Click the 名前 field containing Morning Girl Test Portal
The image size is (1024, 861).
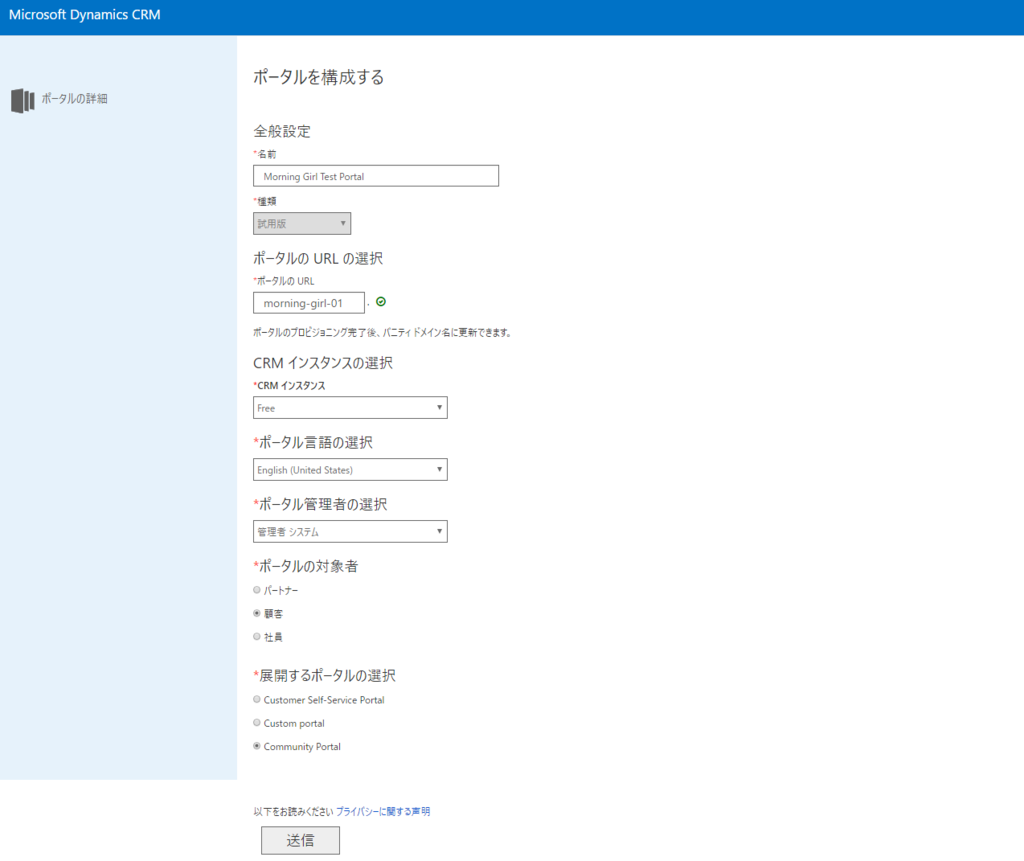(x=375, y=175)
